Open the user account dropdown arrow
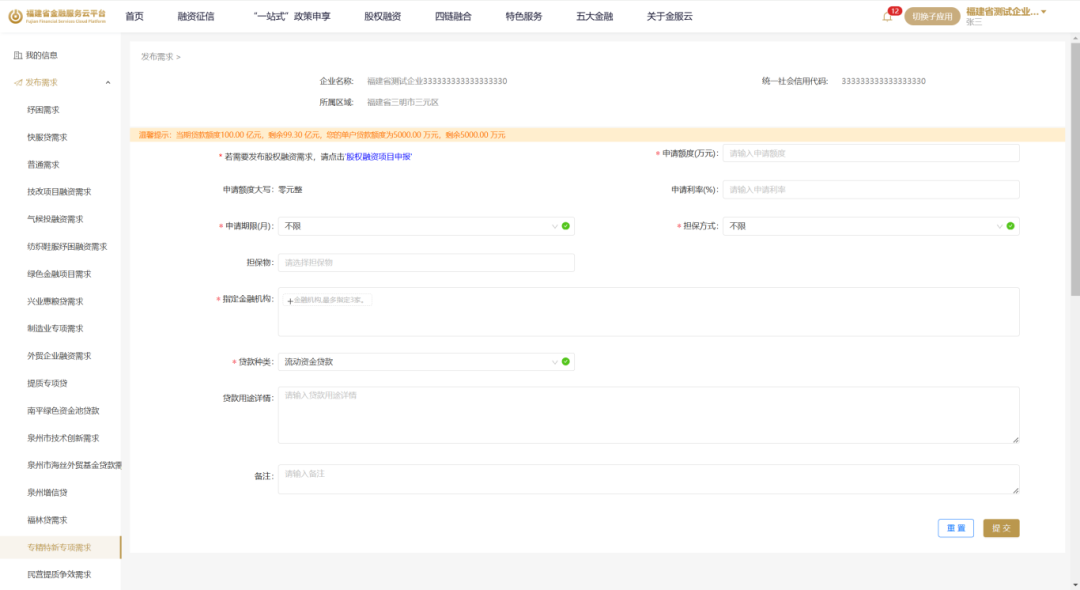The width and height of the screenshot is (1080, 590). coord(1044,12)
